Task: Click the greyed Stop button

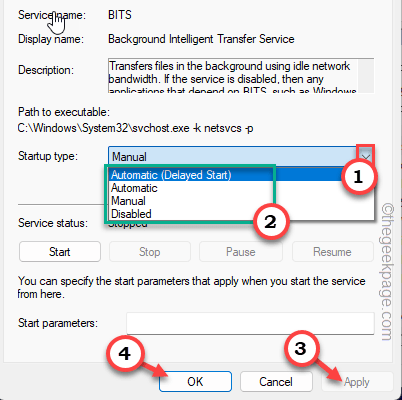Action: (150, 252)
